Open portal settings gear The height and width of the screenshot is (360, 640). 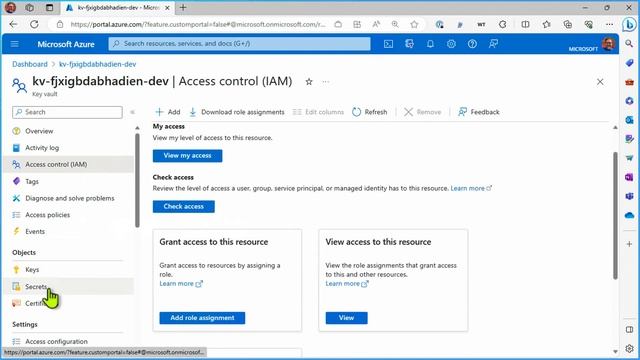451,44
